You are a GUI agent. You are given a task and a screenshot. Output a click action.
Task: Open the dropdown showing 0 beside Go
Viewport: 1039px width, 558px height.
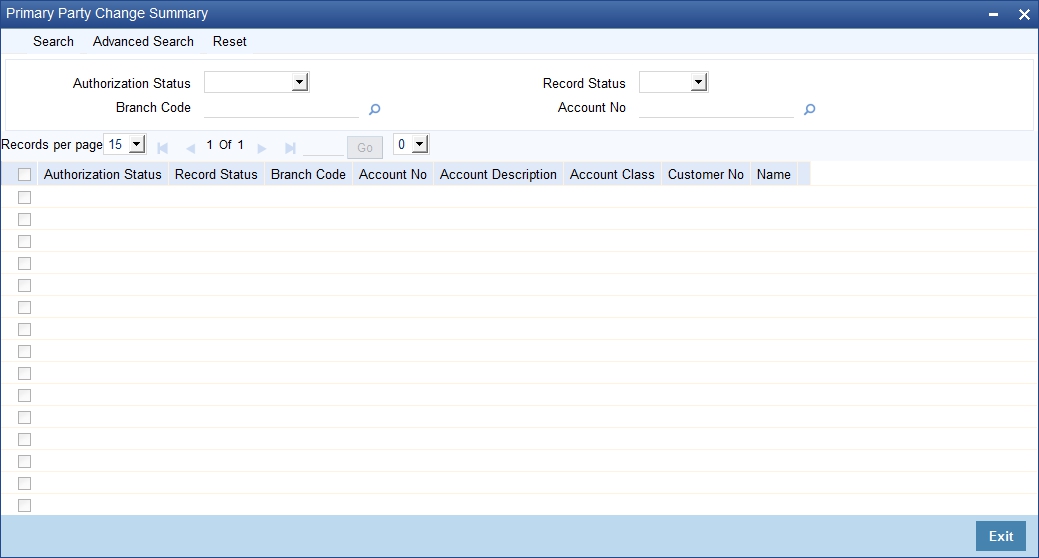coord(411,144)
